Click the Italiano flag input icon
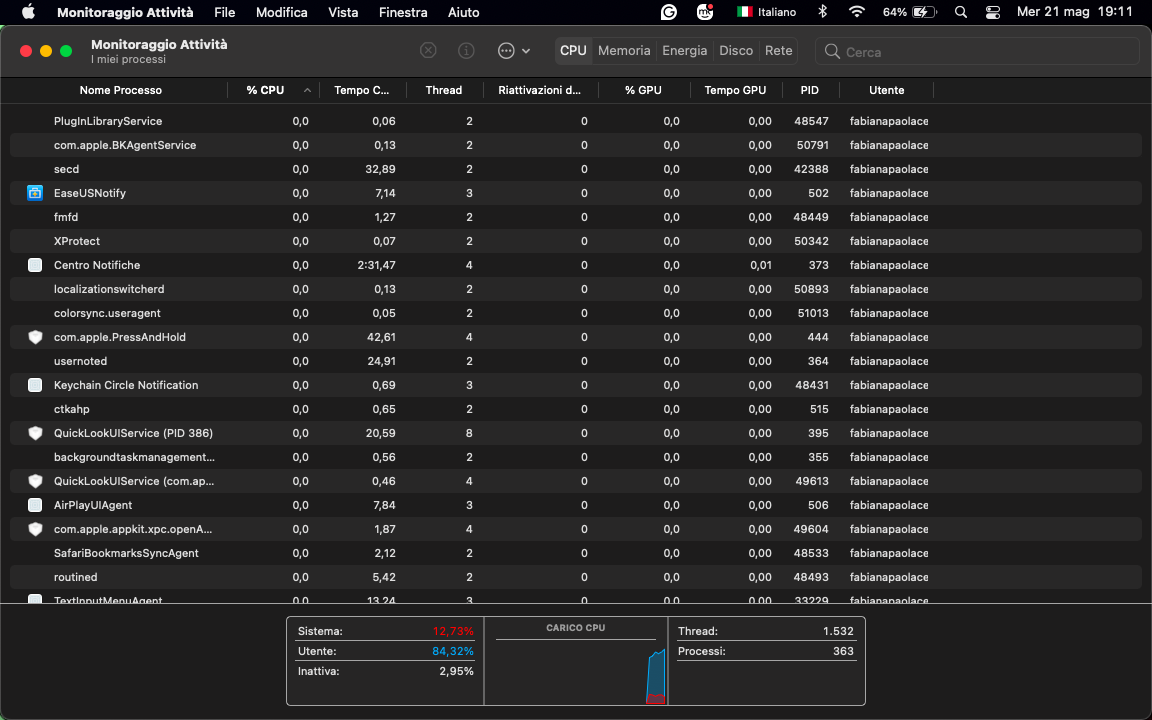1152x720 pixels. [x=744, y=12]
